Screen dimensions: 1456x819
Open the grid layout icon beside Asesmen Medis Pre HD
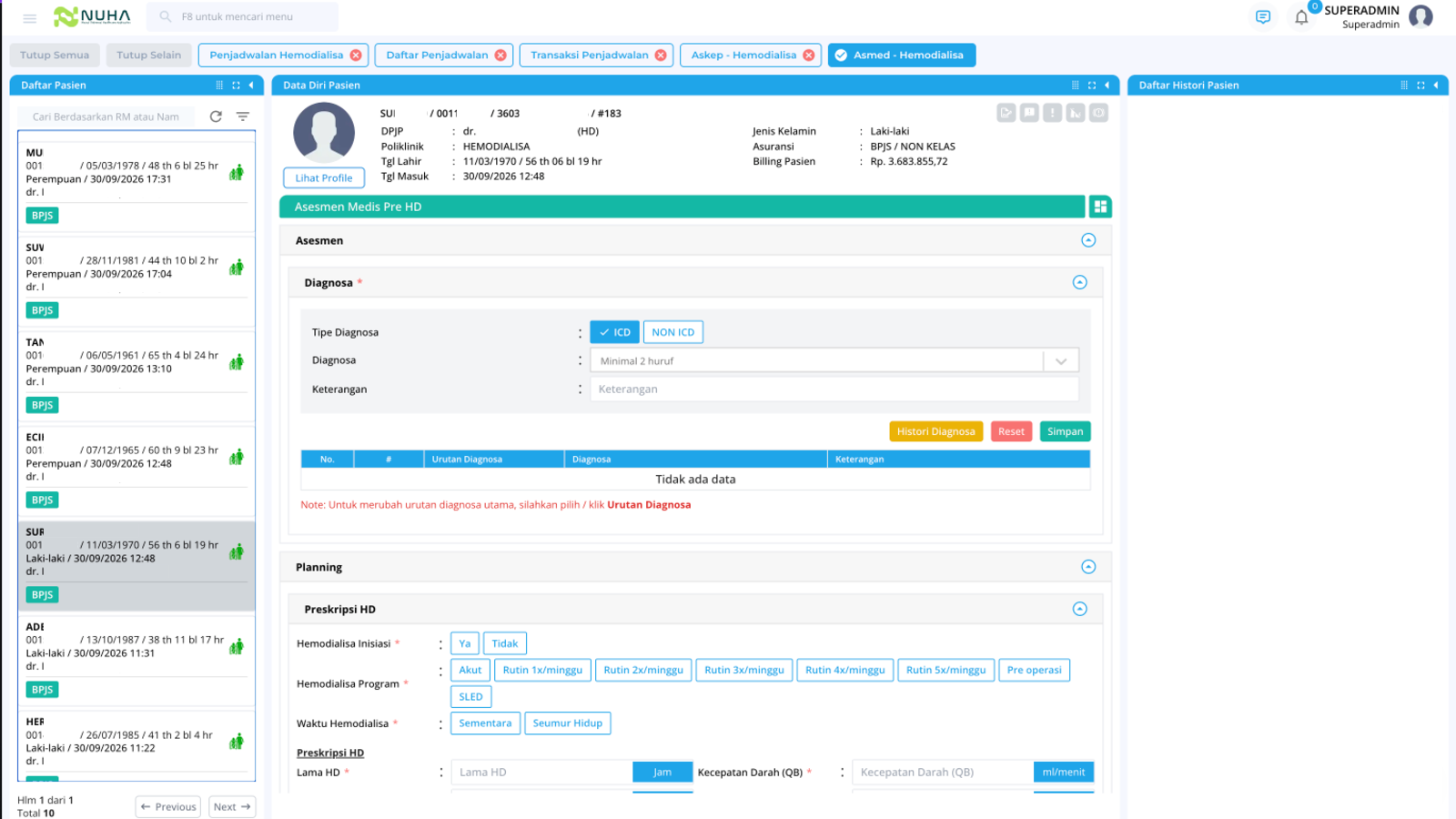click(x=1100, y=207)
